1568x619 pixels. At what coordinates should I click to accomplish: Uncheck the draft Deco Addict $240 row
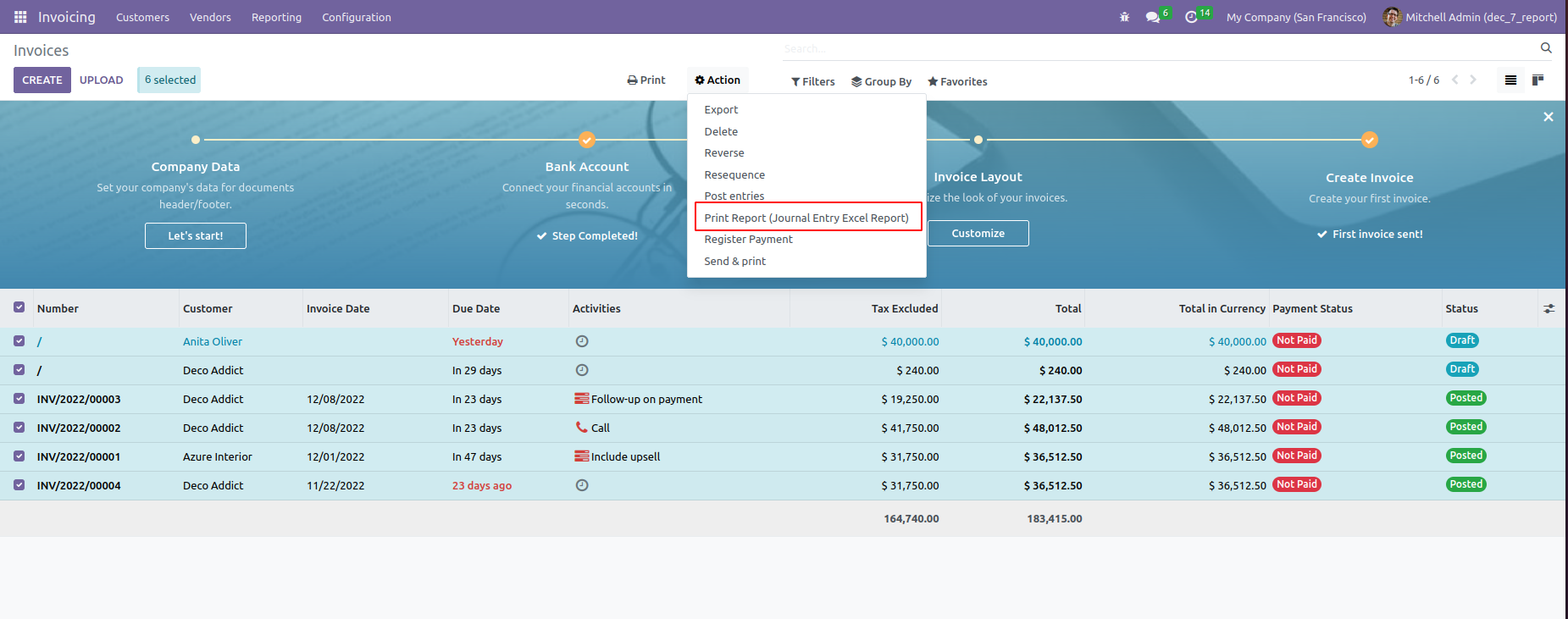[19, 369]
